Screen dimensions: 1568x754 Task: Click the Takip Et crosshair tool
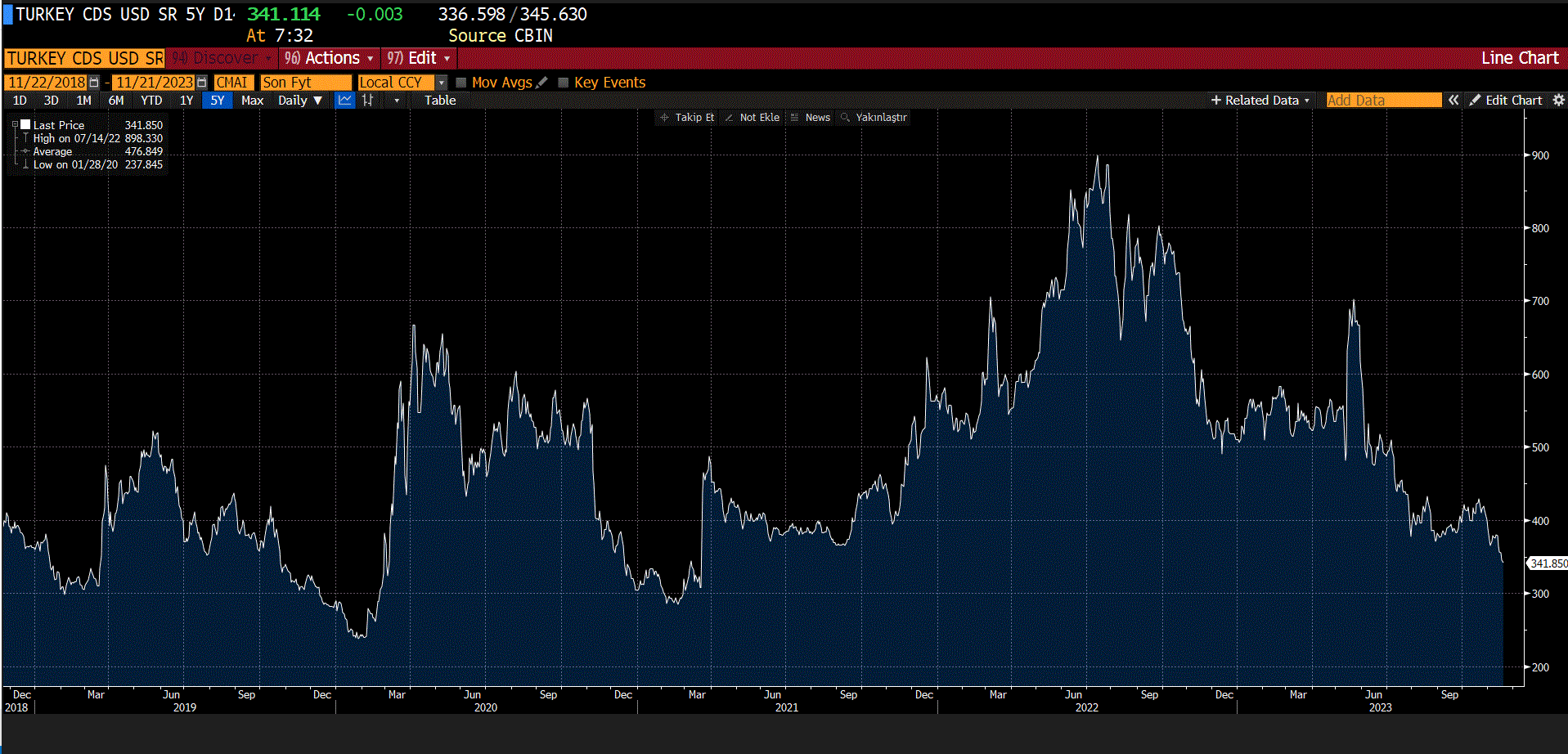pos(687,118)
